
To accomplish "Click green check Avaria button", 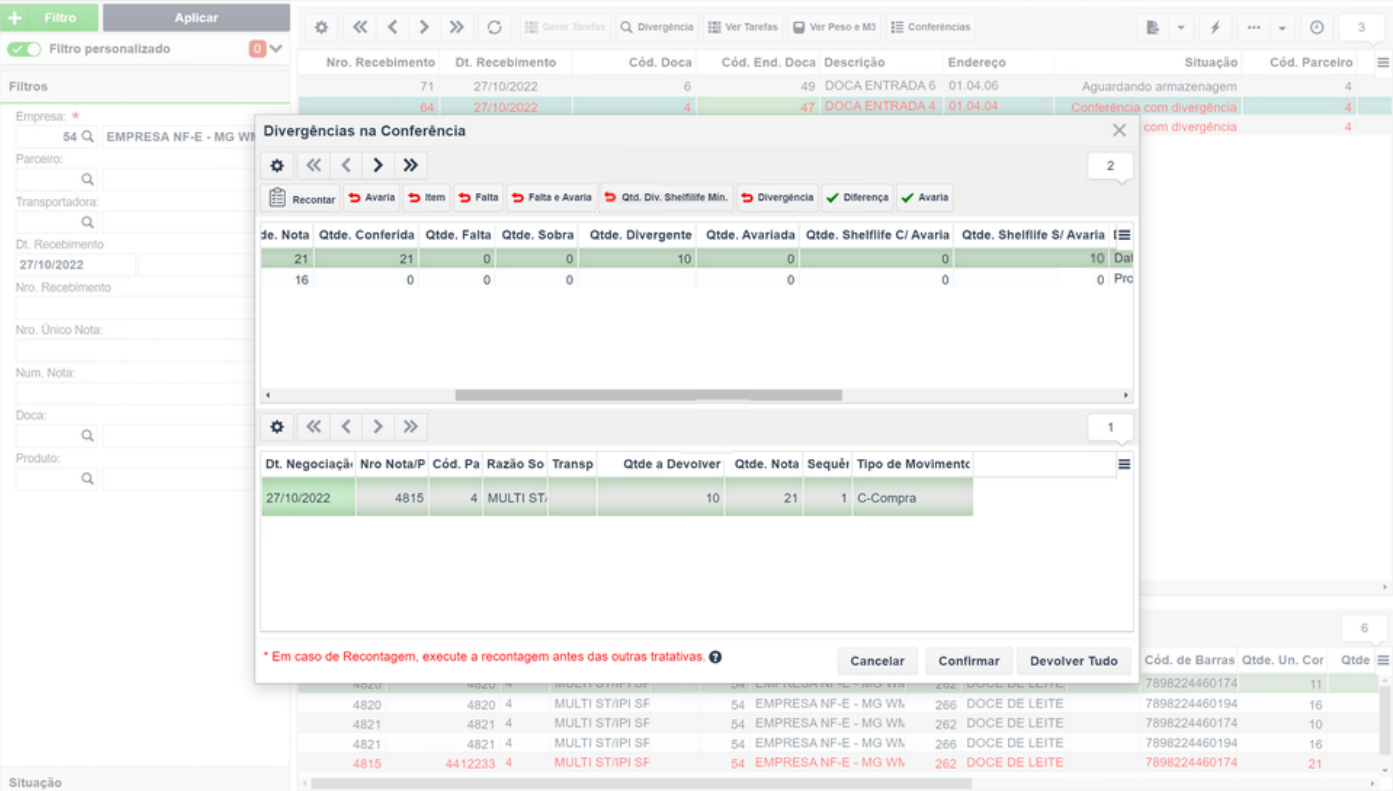I will pyautogui.click(x=925, y=198).
